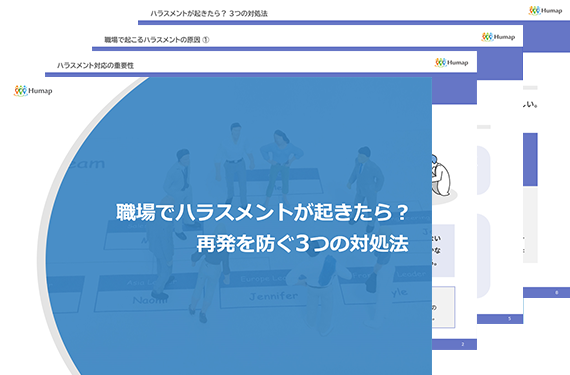Image resolution: width=570 pixels, height=375 pixels.
Task: Click the Humap logo on the cover slide
Action: tap(33, 91)
